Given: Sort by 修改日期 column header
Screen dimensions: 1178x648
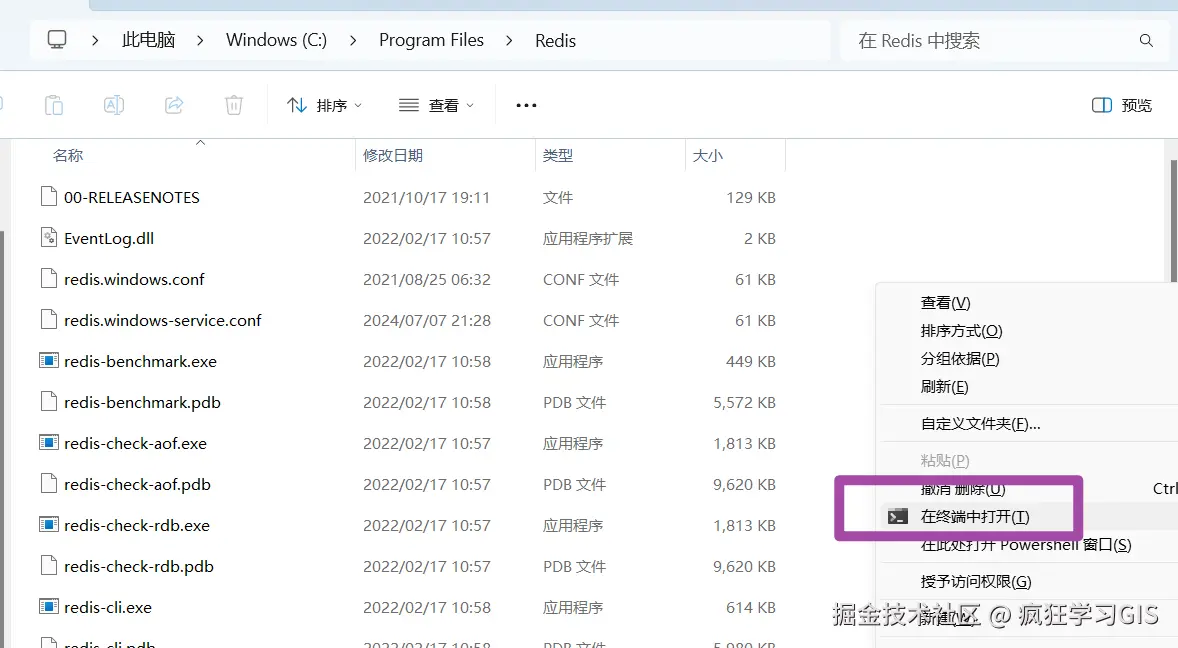Looking at the screenshot, I should pos(393,155).
